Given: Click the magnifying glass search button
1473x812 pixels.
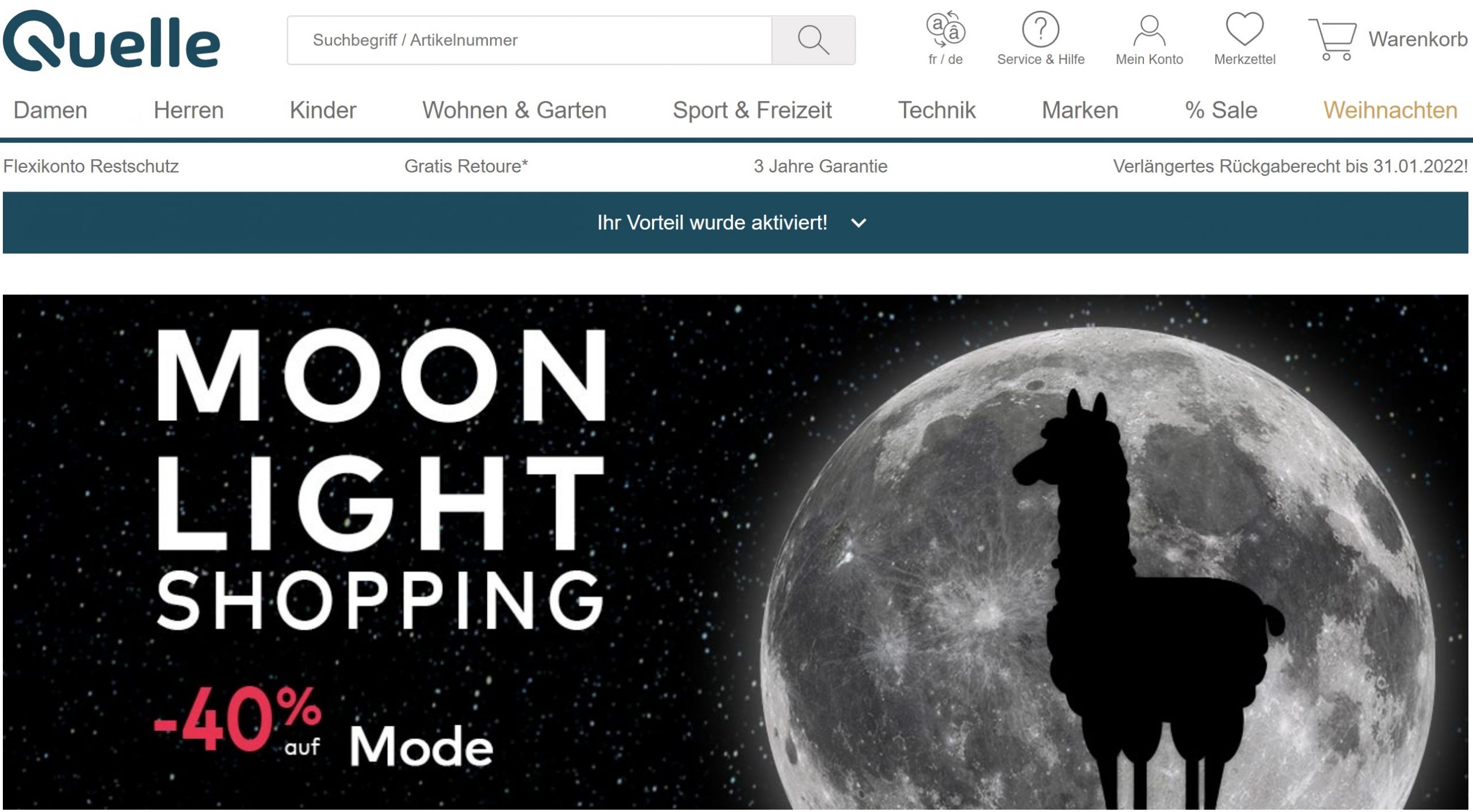Looking at the screenshot, I should point(813,40).
